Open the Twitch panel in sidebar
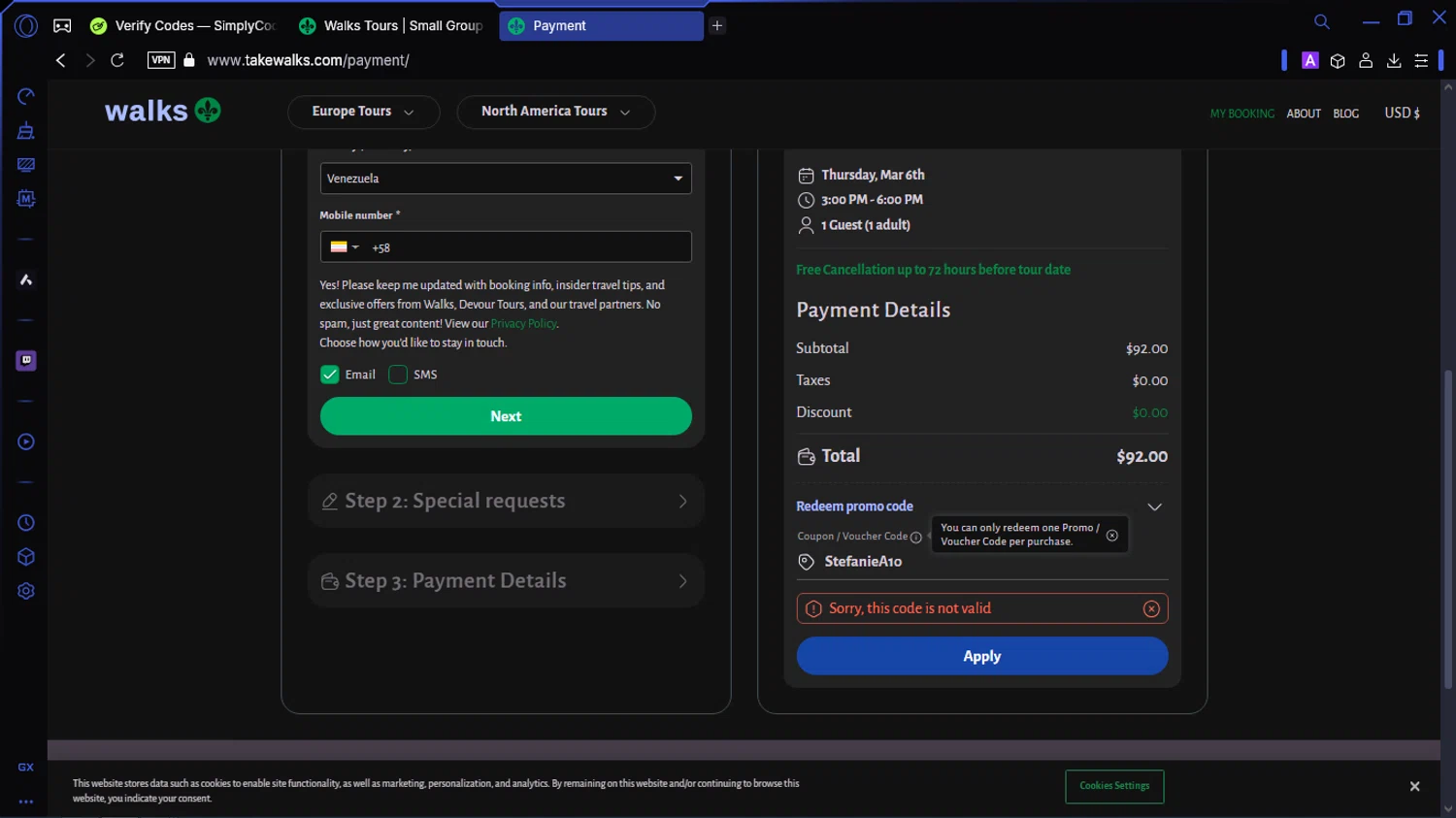Viewport: 1456px width, 818px height. 26,360
